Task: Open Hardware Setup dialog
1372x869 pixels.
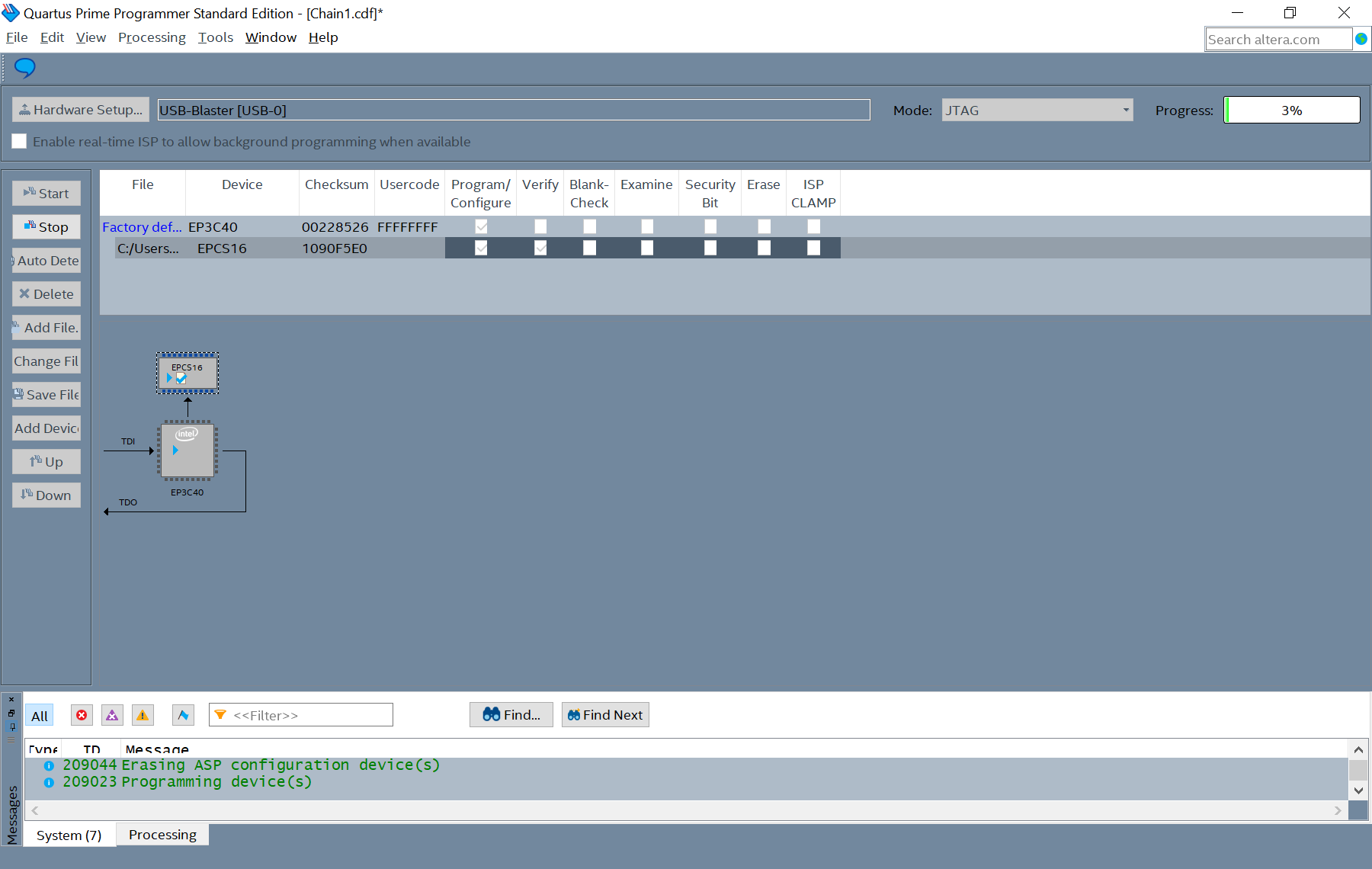Action: click(x=81, y=110)
